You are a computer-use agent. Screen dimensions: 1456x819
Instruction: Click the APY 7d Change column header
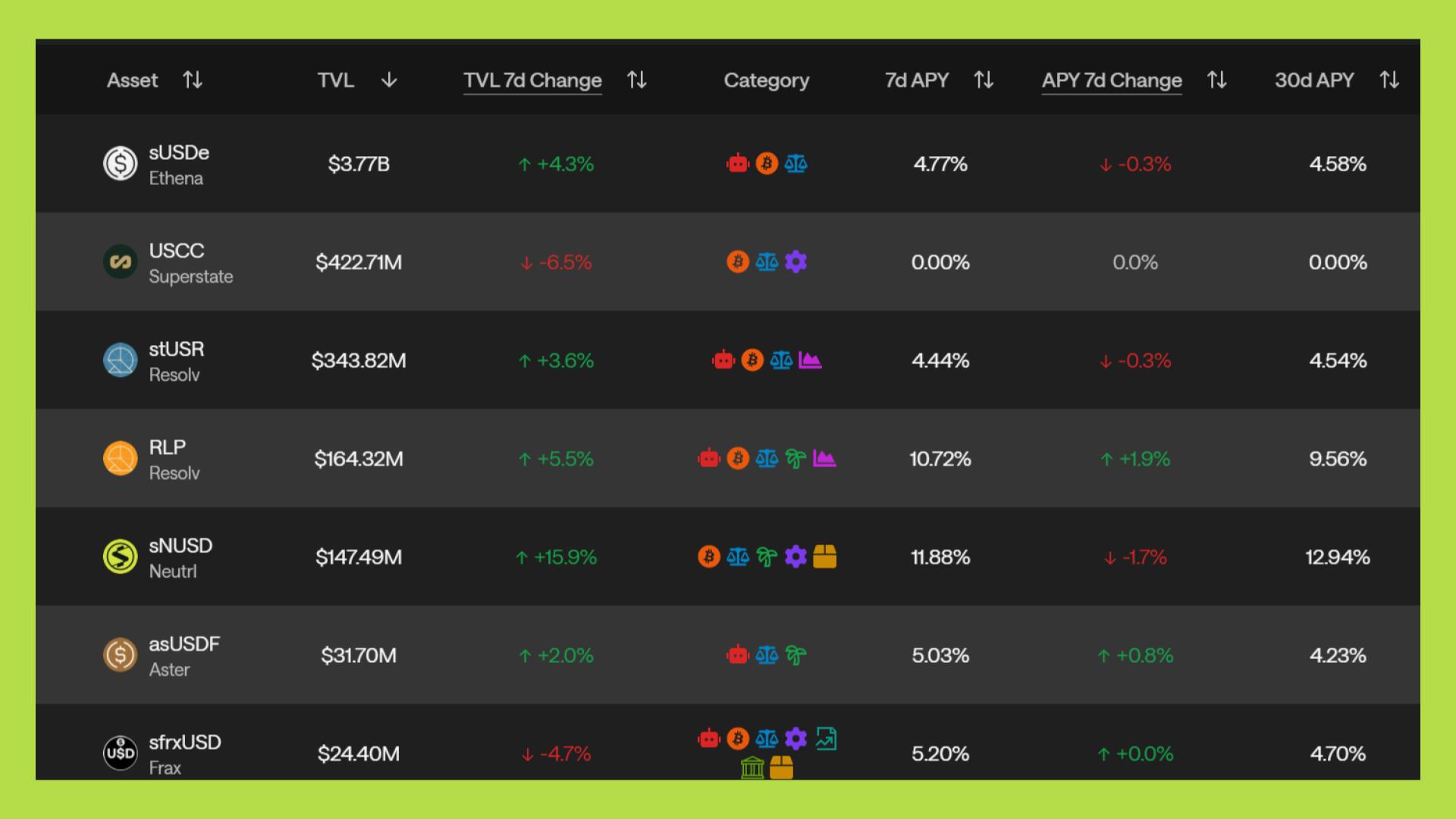[x=1112, y=80]
